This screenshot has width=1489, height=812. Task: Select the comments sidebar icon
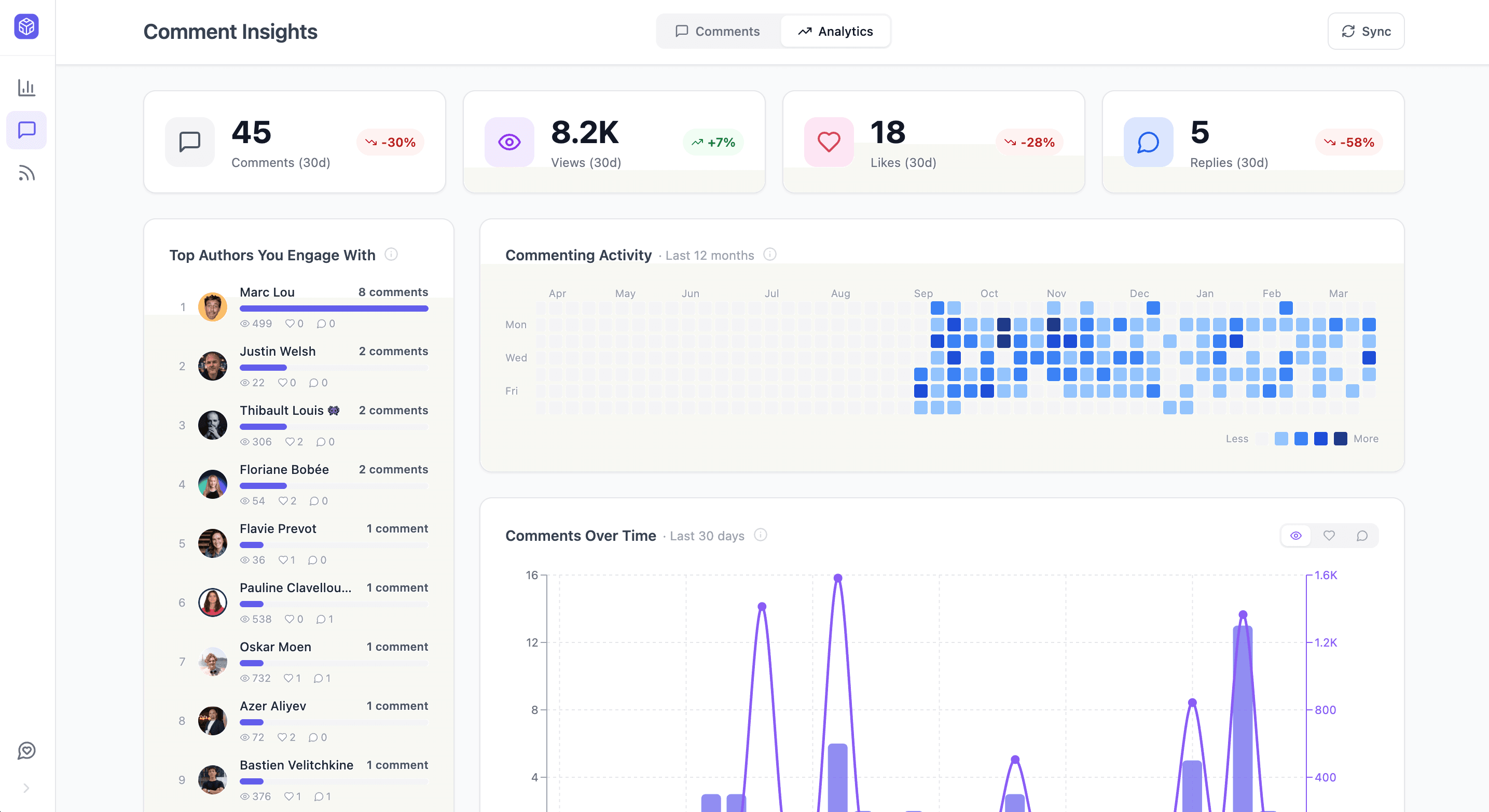click(26, 130)
